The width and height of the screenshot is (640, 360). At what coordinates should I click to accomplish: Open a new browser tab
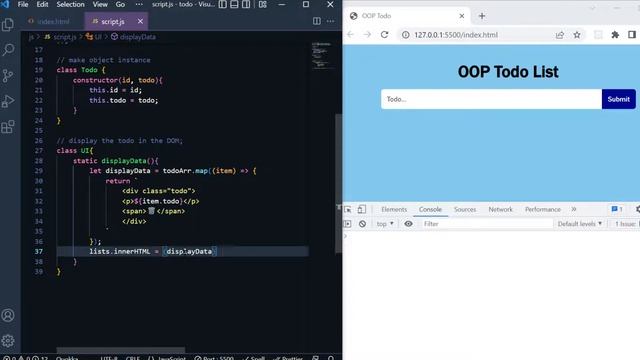[482, 16]
